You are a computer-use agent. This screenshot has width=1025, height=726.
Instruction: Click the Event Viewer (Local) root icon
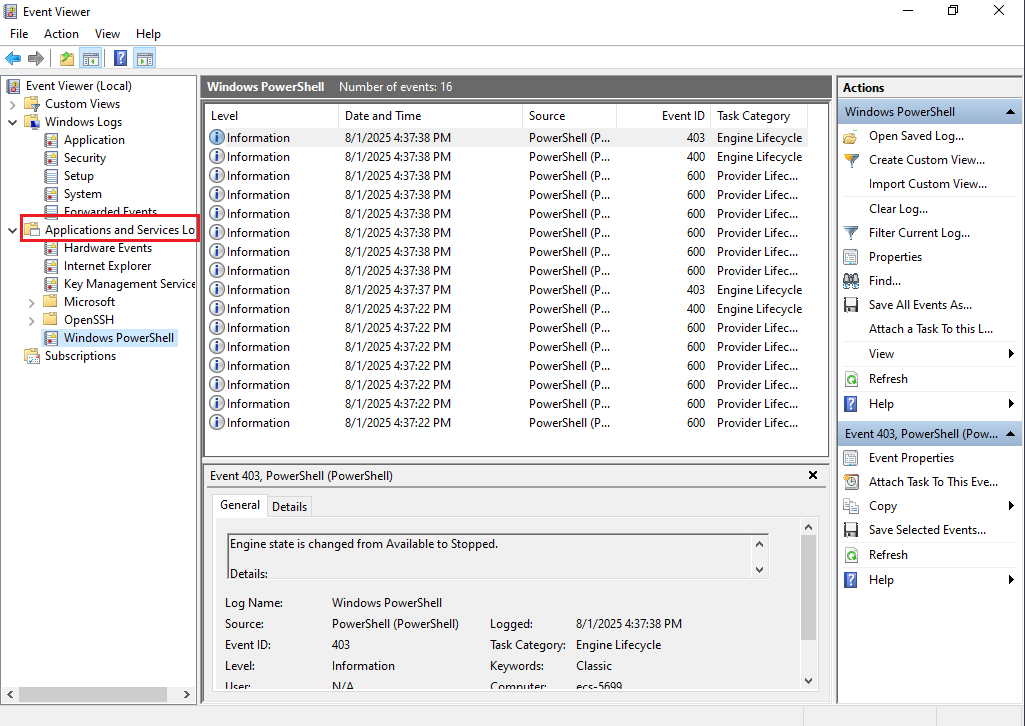(x=12, y=86)
